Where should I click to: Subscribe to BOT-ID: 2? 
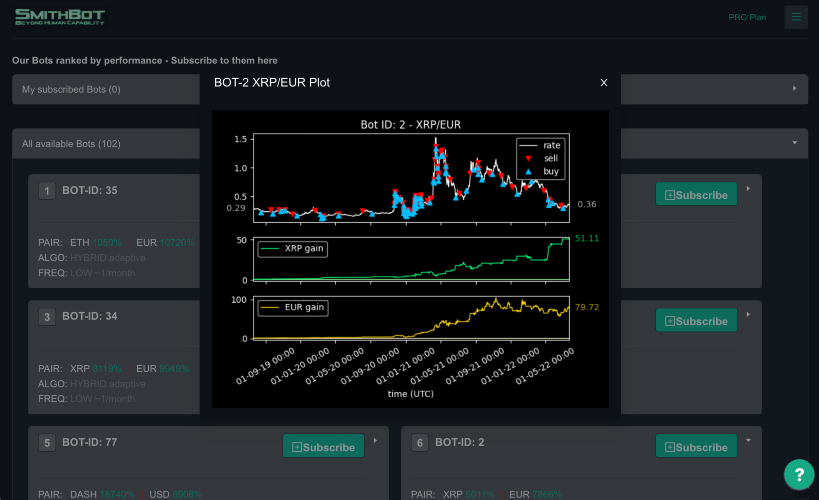tap(696, 447)
